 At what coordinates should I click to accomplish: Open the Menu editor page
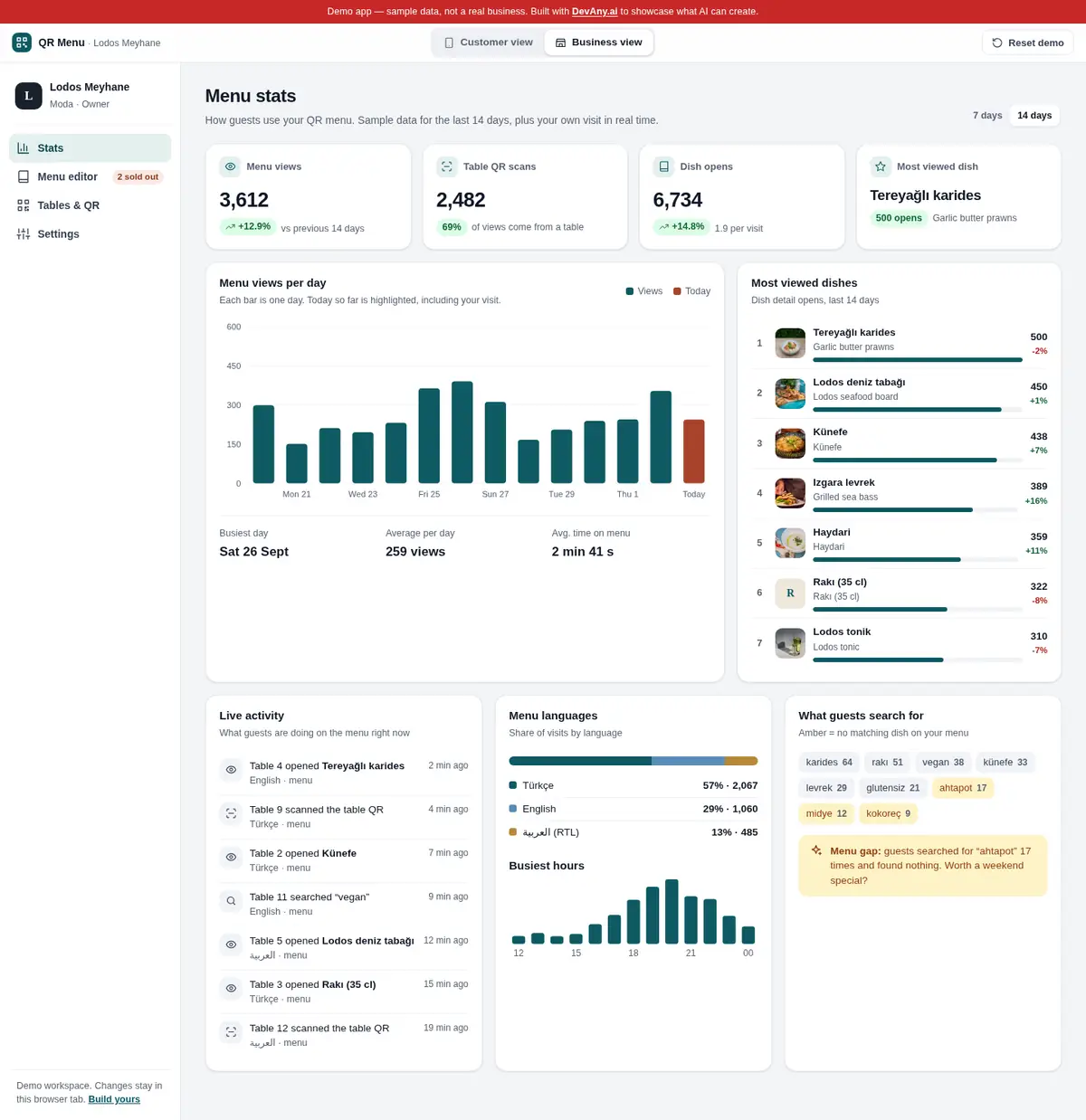pyautogui.click(x=90, y=177)
